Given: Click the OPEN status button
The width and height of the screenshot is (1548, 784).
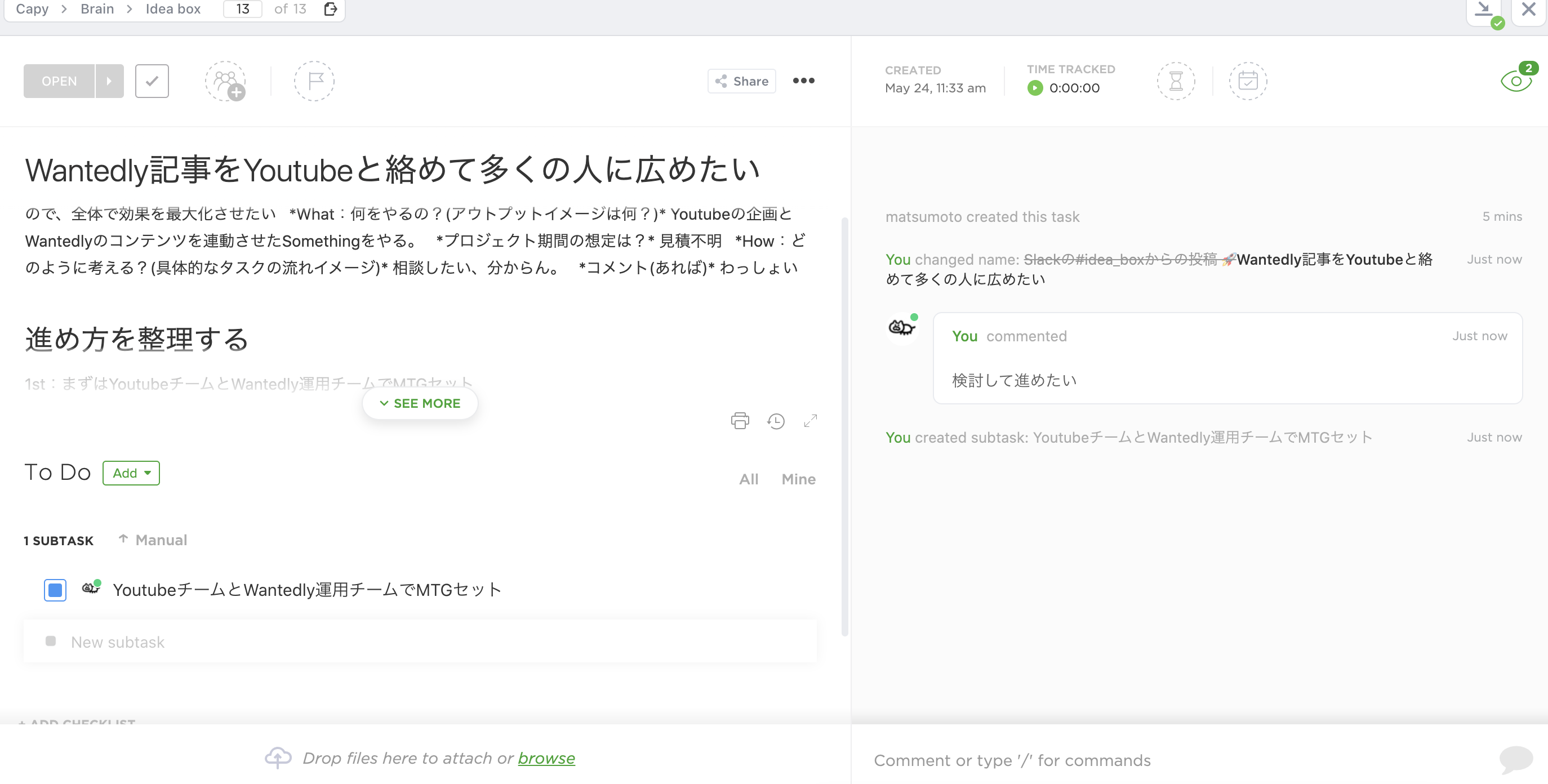Looking at the screenshot, I should click(59, 81).
